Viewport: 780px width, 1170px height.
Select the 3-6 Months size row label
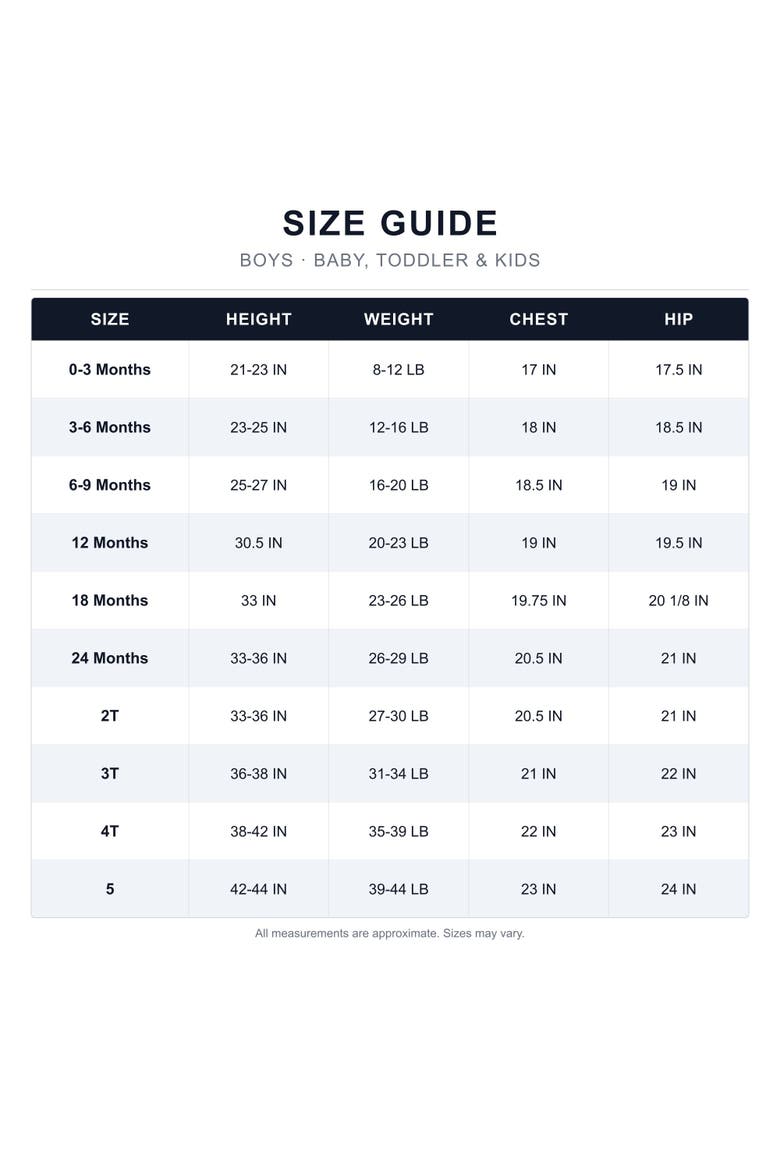(110, 428)
